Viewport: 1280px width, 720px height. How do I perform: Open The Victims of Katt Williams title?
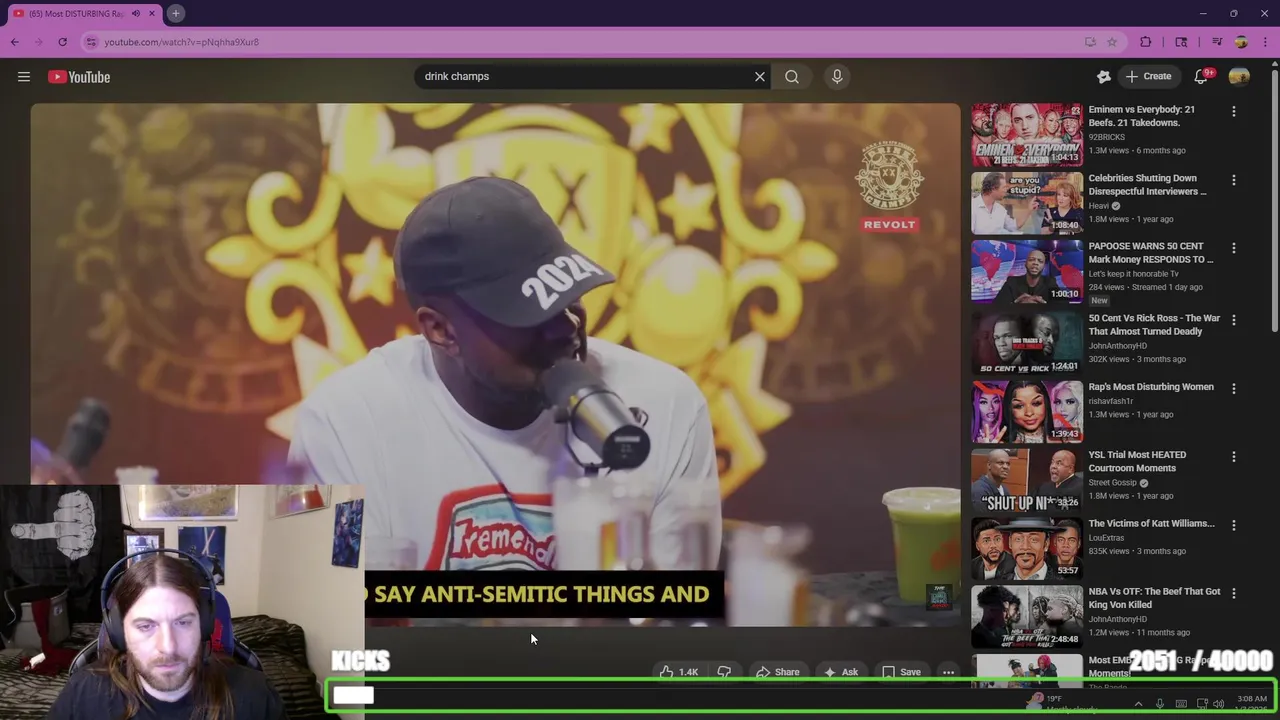pos(1151,523)
